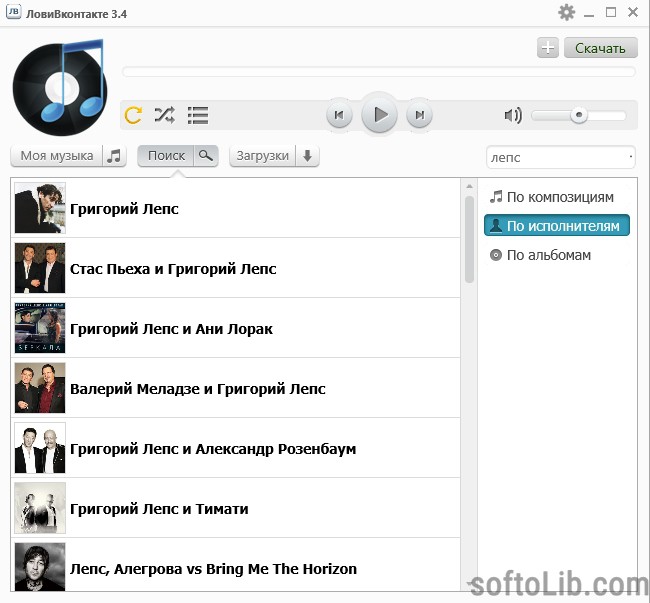Click the download arrow icon beside Загрузки
The height and width of the screenshot is (603, 650).
click(x=307, y=156)
